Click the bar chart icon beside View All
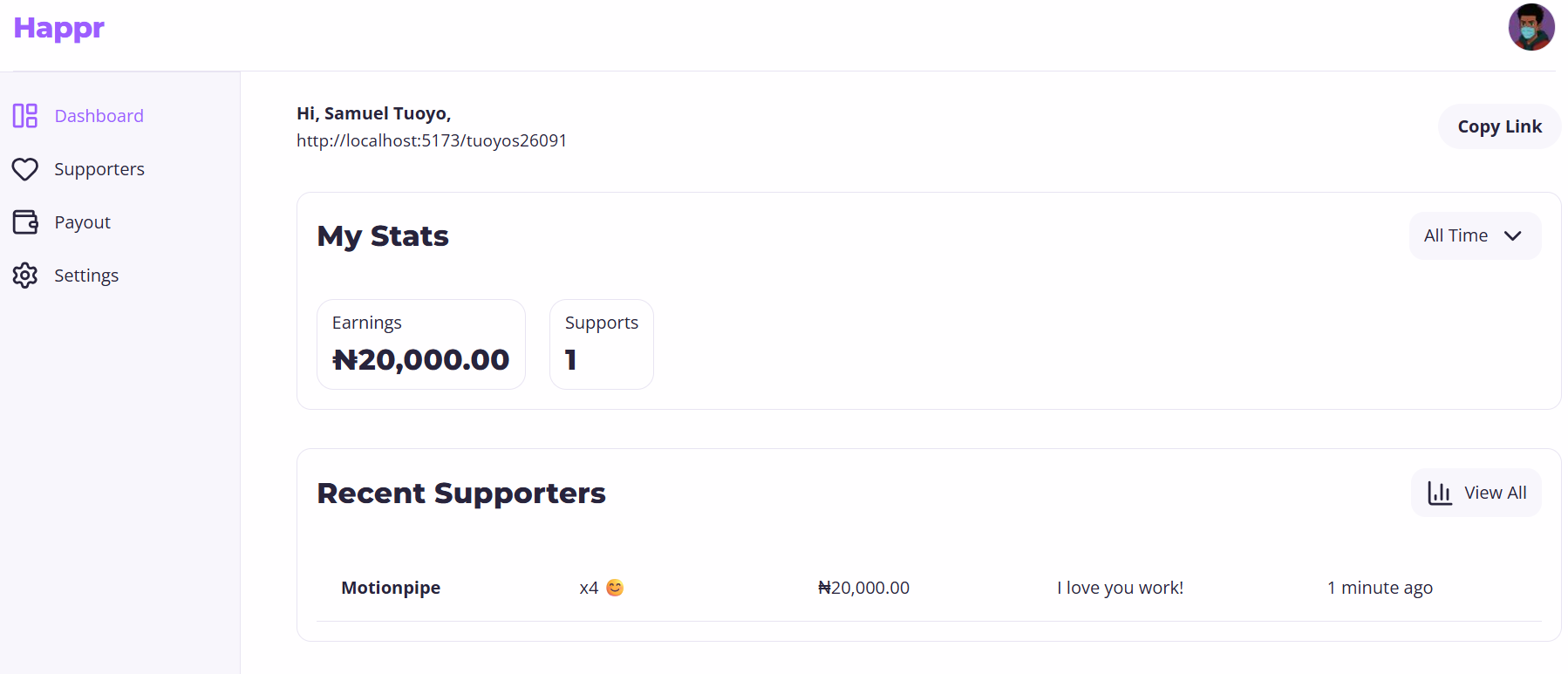1568x674 pixels. [x=1440, y=494]
